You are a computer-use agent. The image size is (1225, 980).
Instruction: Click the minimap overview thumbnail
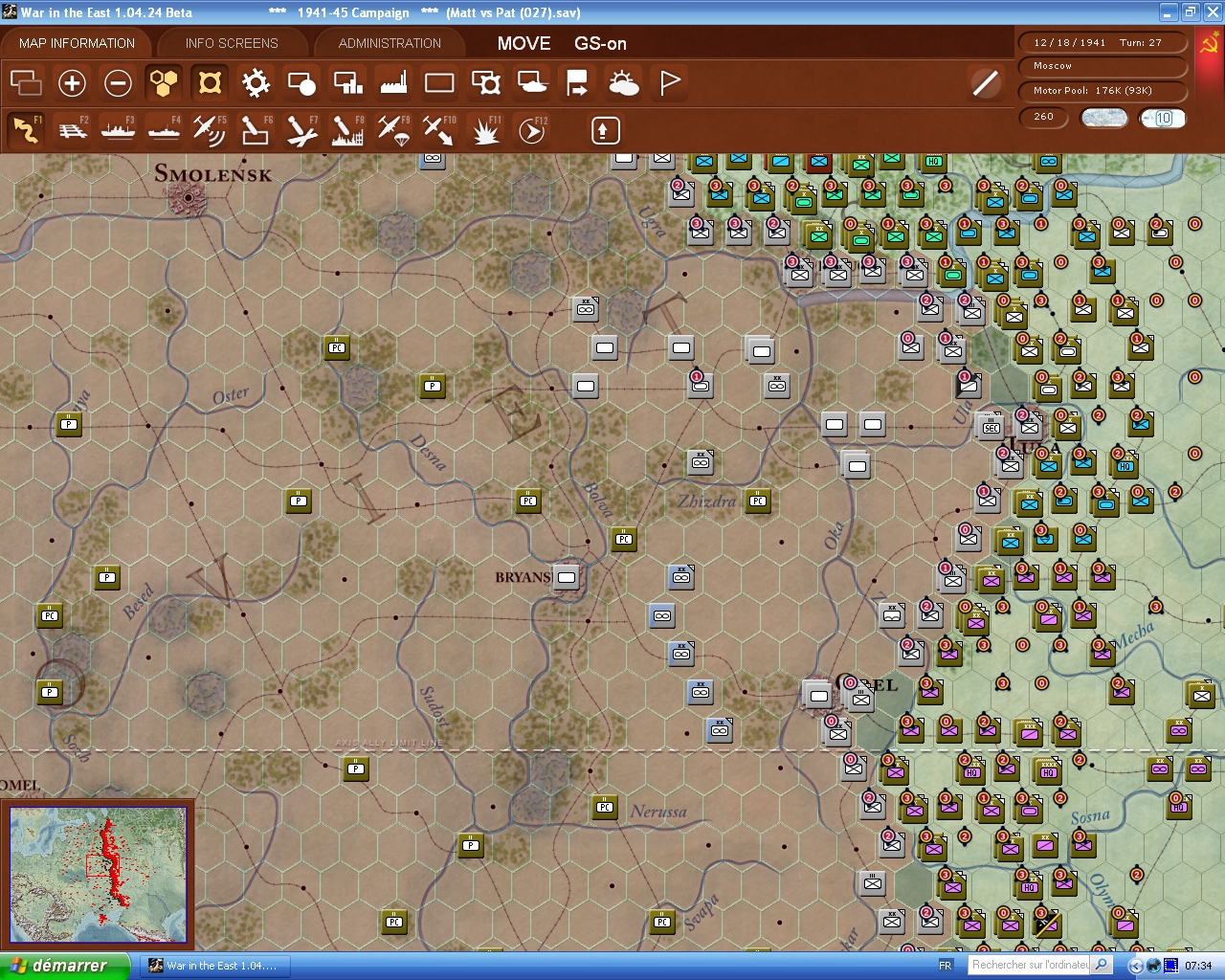[x=99, y=874]
